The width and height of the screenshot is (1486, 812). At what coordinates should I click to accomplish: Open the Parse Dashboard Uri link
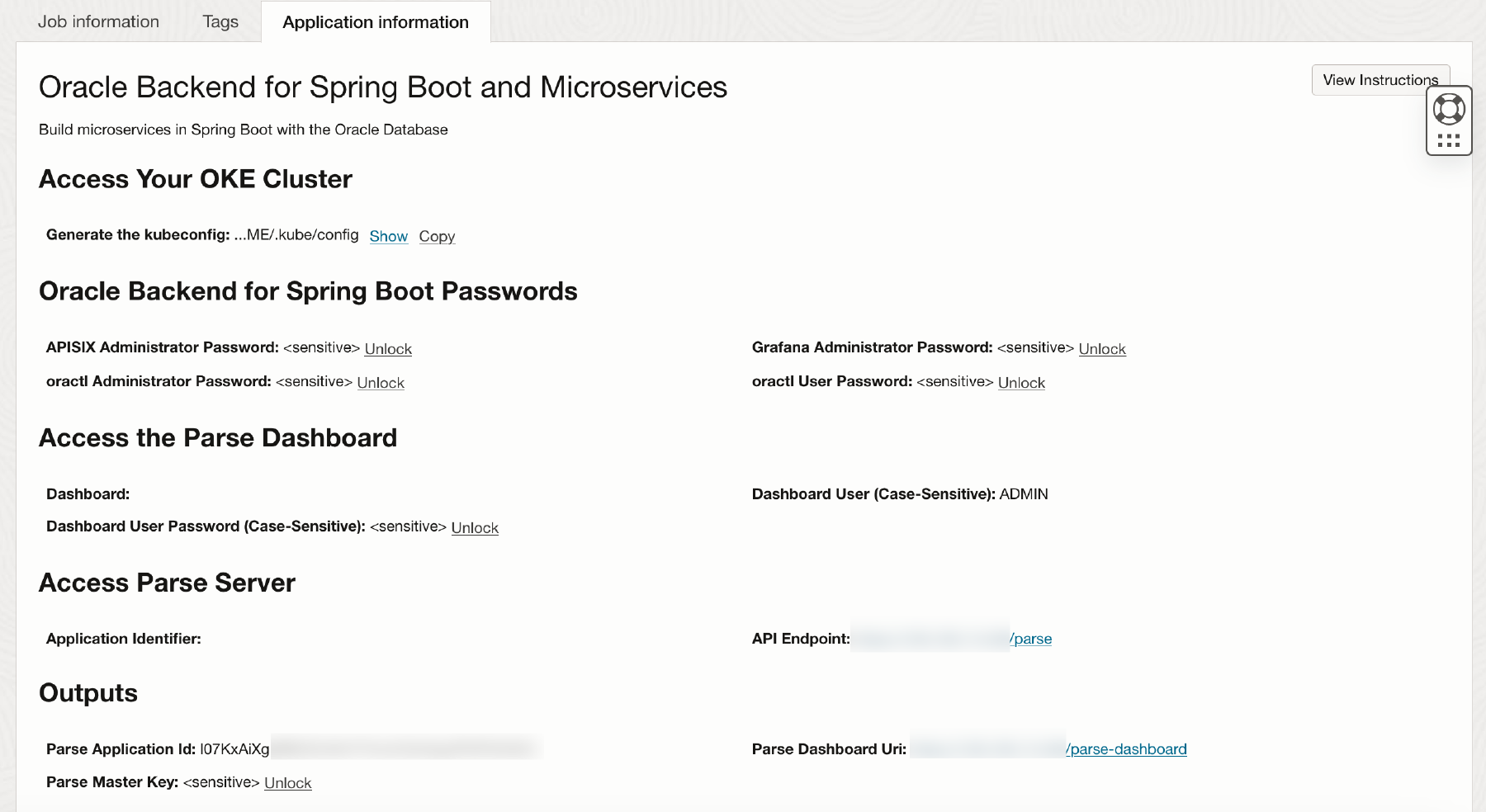[x=1125, y=748]
